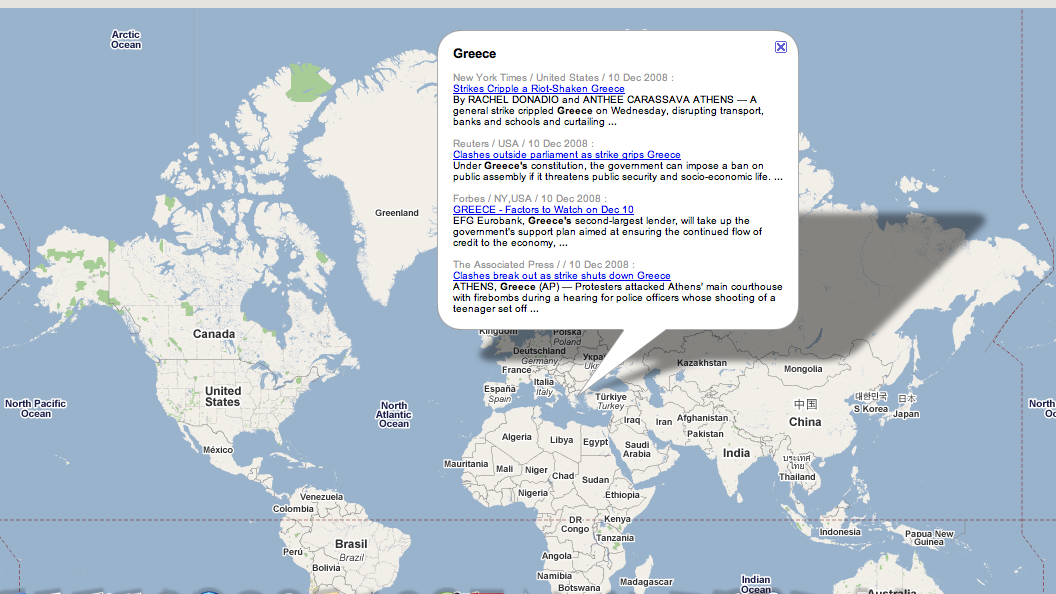Click the Kenya map label
This screenshot has width=1056, height=594.
617,519
